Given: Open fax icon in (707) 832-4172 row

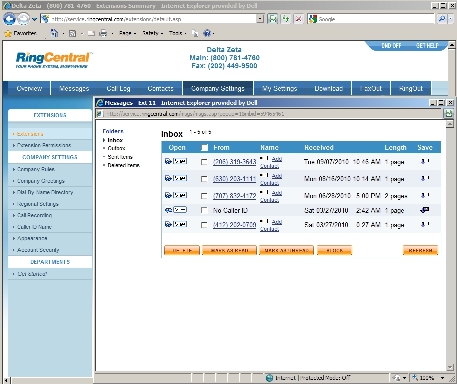Looking at the screenshot, I should [x=168, y=195].
